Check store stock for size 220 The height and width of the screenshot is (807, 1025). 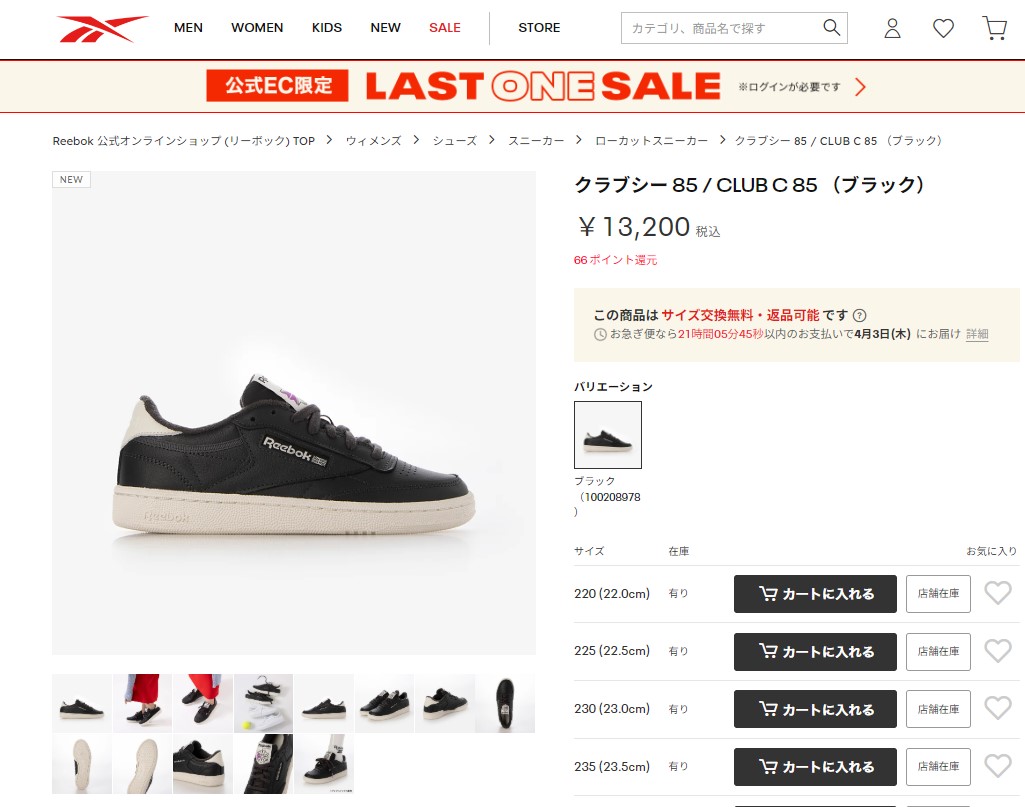pyautogui.click(x=938, y=594)
